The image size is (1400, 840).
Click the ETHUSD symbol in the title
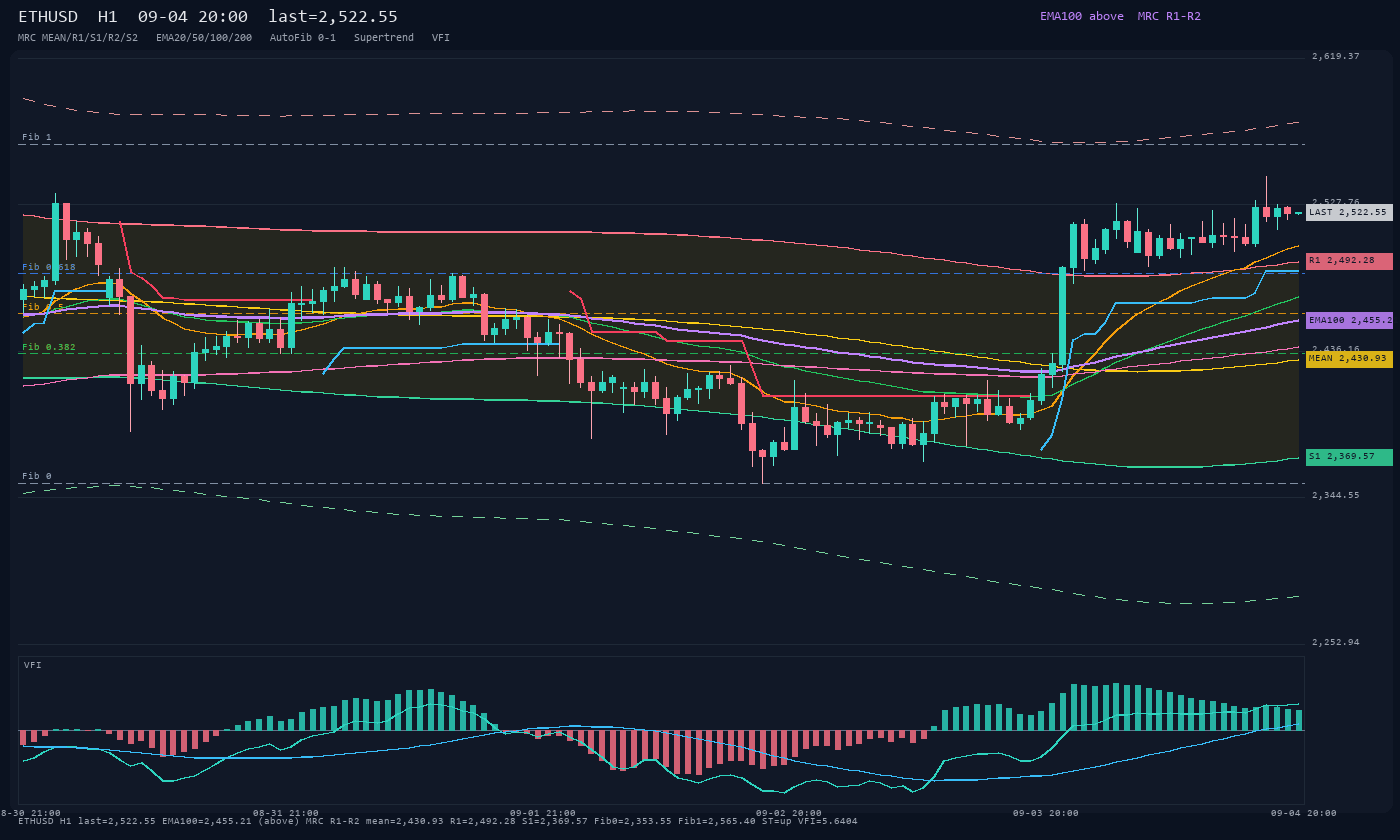point(50,17)
